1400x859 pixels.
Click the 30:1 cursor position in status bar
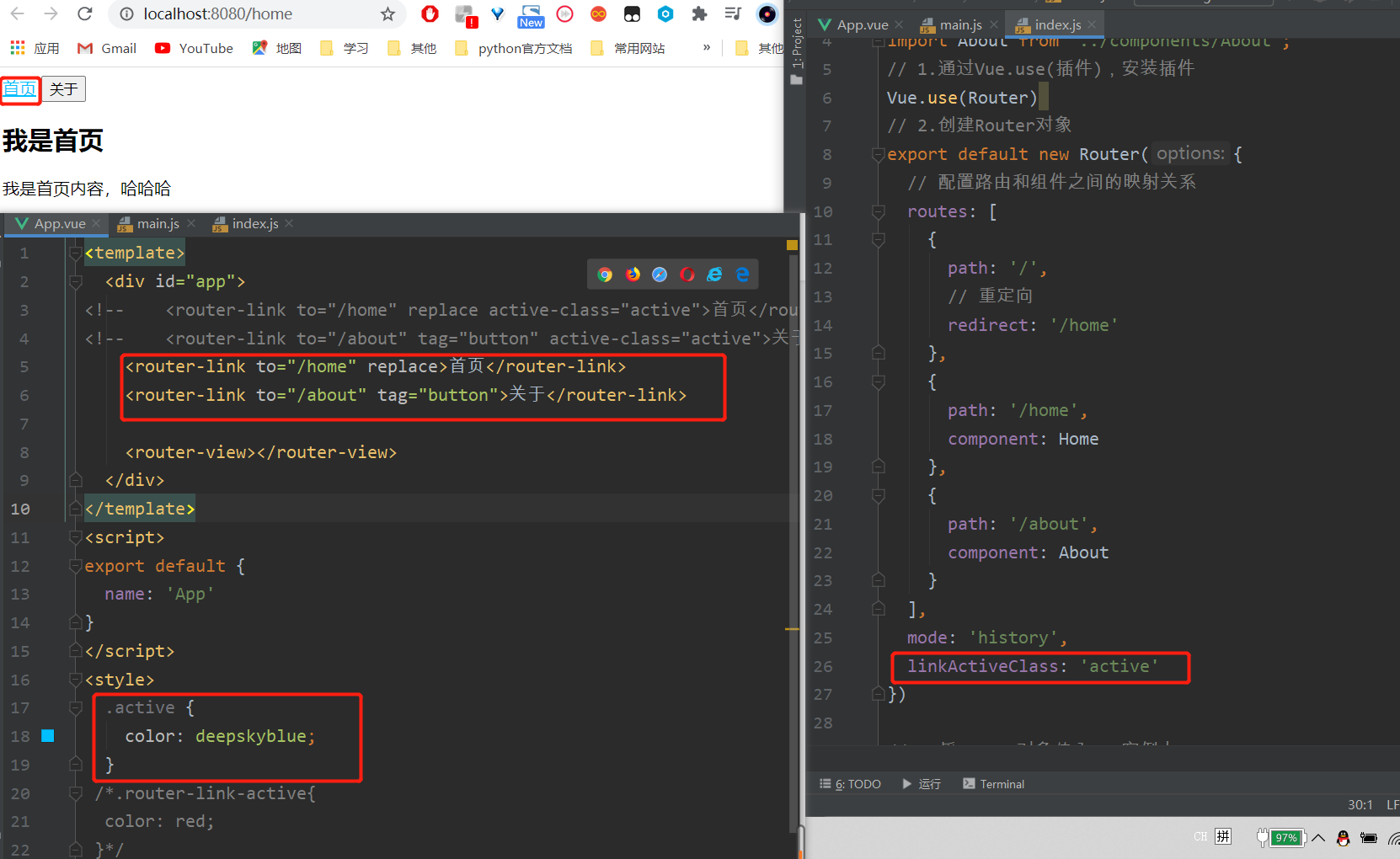point(1360,804)
